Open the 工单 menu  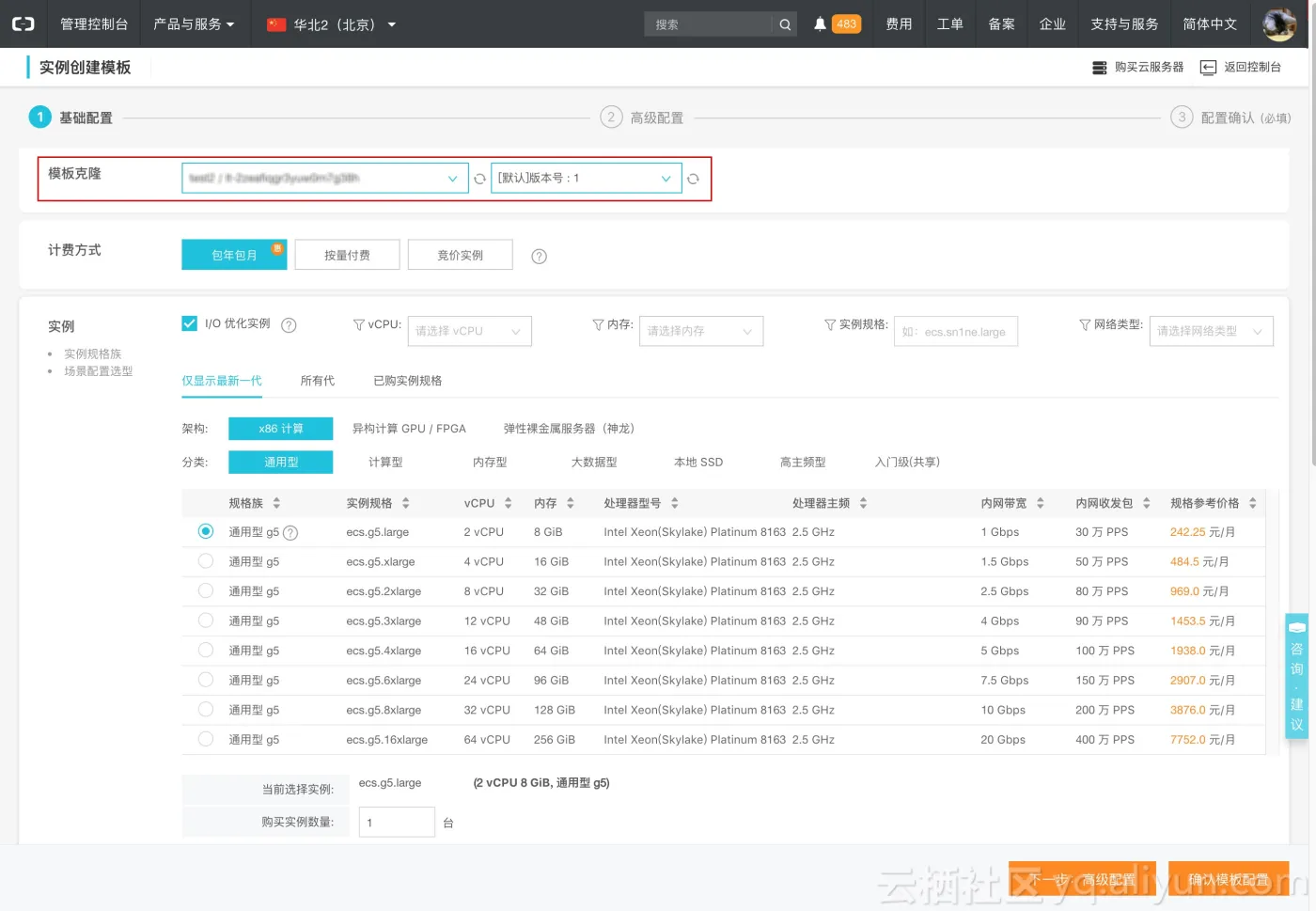coord(950,24)
